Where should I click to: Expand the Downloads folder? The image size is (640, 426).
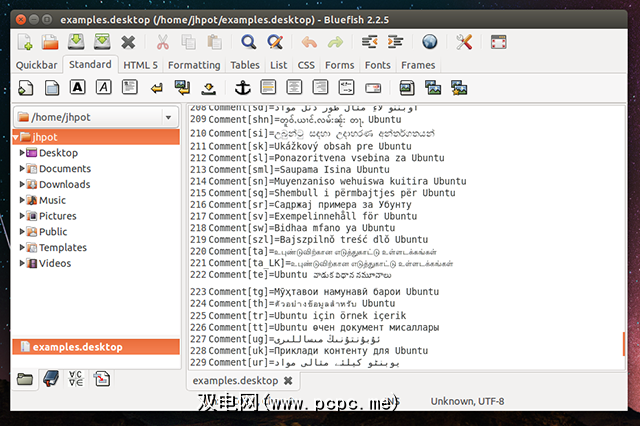[22, 184]
